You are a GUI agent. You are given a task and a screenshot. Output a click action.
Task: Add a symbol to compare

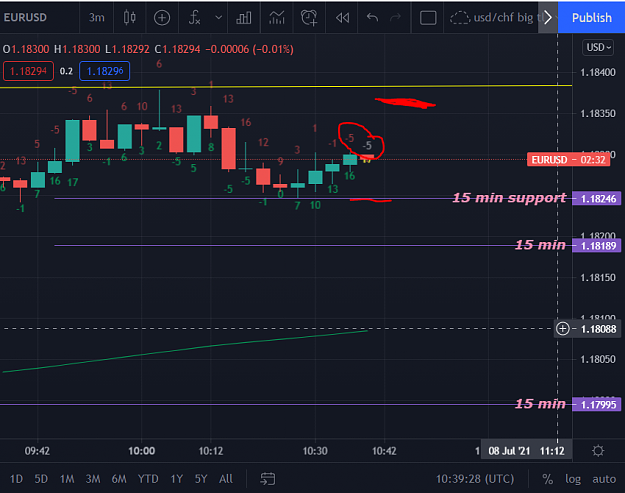(162, 18)
